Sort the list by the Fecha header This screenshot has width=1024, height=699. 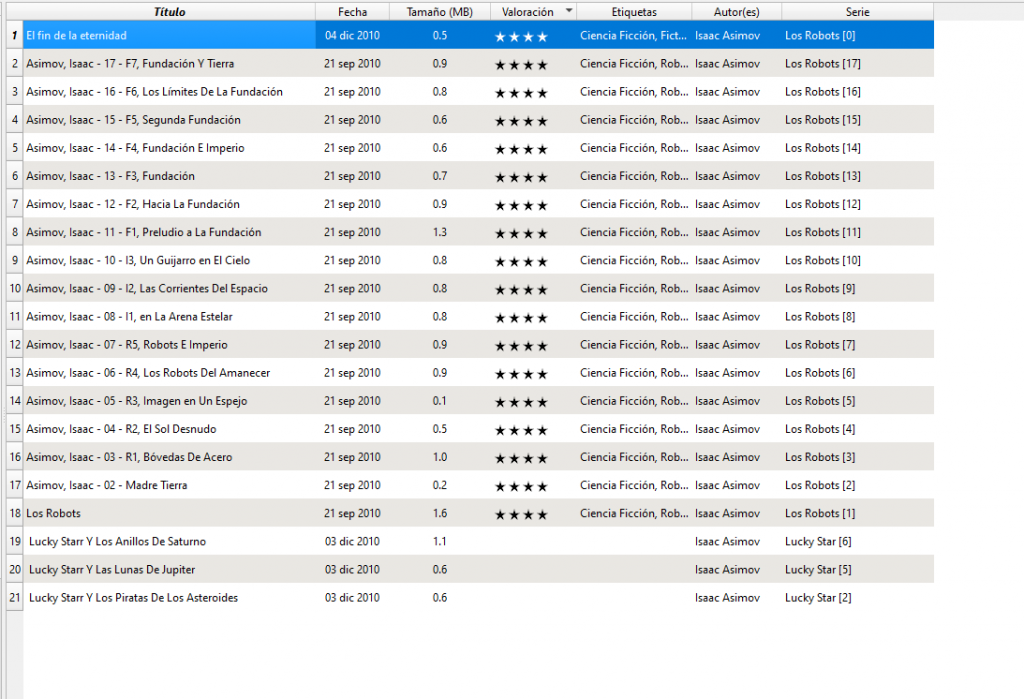(353, 12)
